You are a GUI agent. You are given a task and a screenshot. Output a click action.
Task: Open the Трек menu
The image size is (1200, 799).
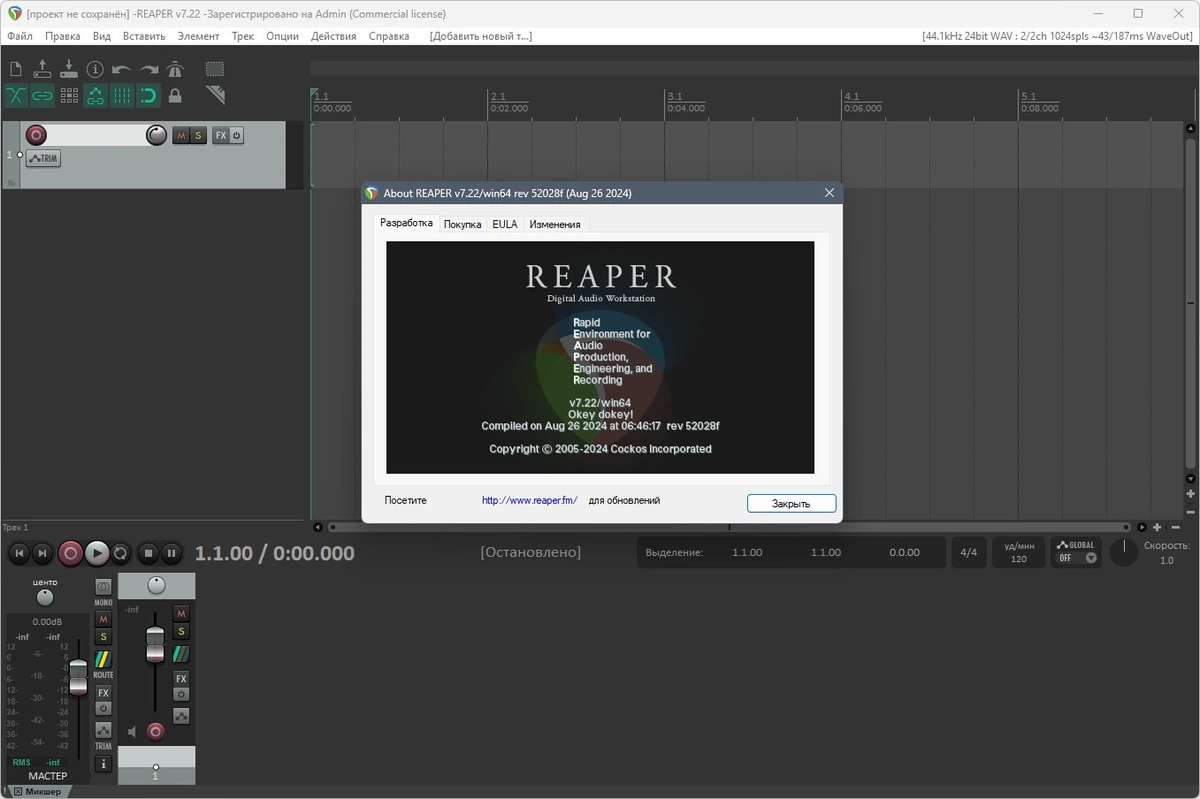click(x=243, y=36)
